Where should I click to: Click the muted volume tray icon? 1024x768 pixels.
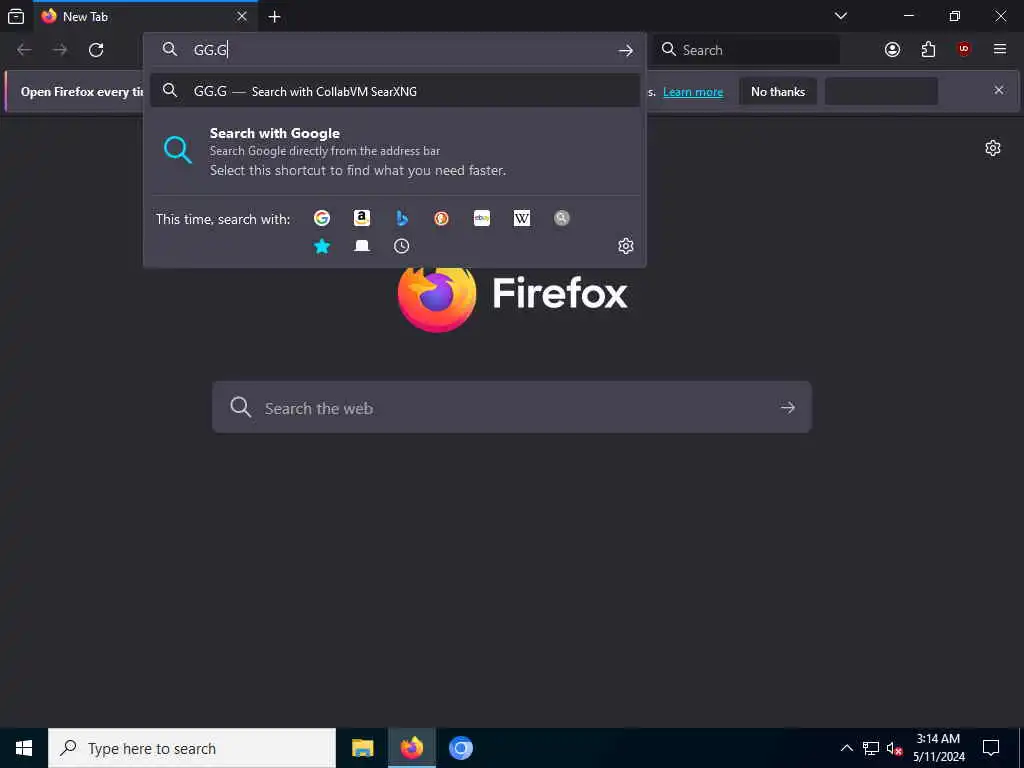(x=894, y=748)
